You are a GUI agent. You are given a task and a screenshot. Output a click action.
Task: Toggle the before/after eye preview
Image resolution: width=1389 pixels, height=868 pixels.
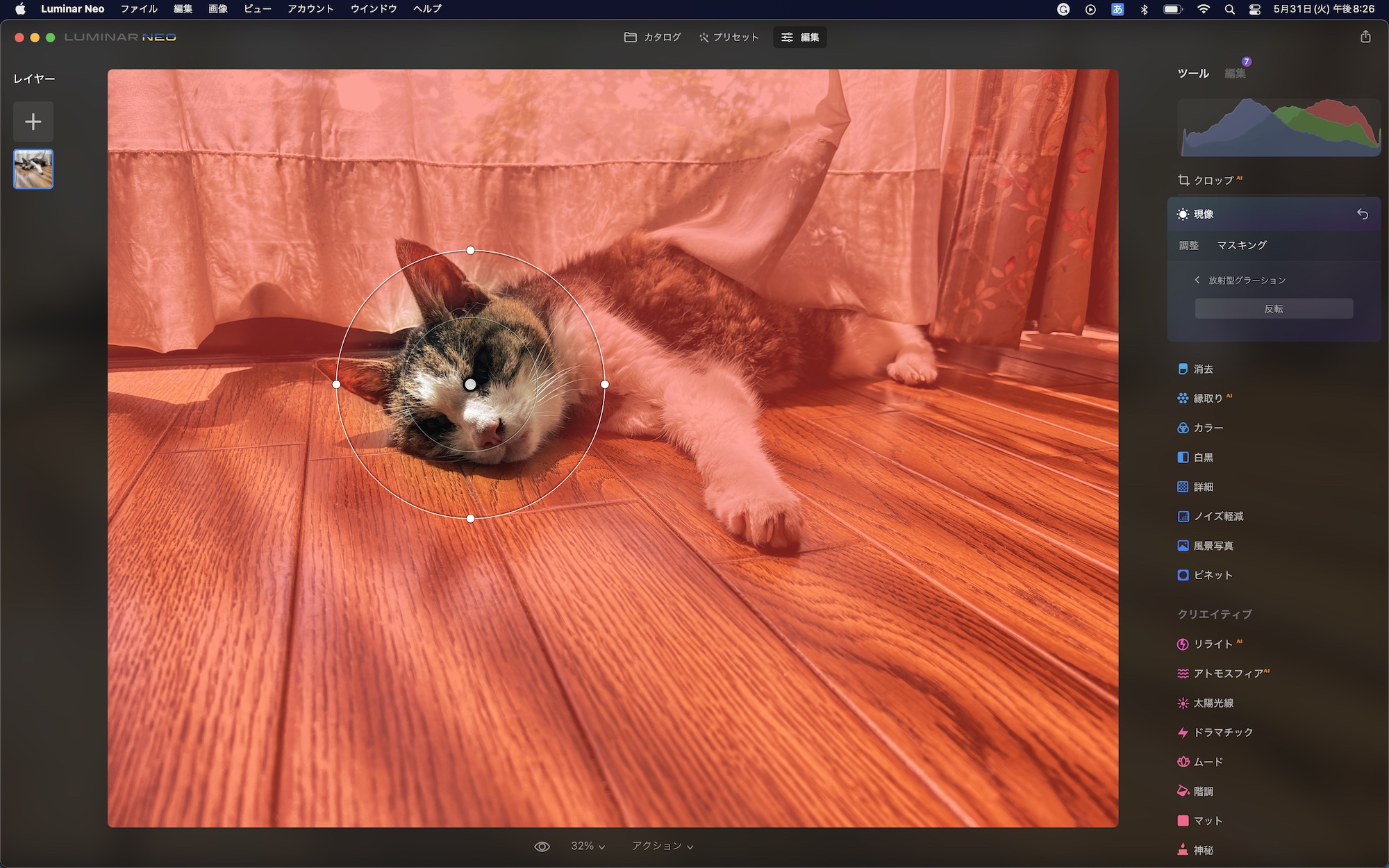point(542,846)
